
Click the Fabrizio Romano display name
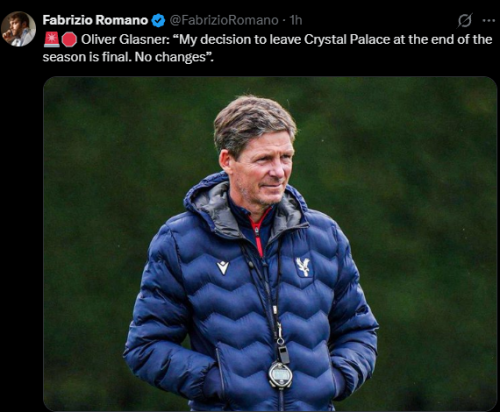(x=95, y=20)
